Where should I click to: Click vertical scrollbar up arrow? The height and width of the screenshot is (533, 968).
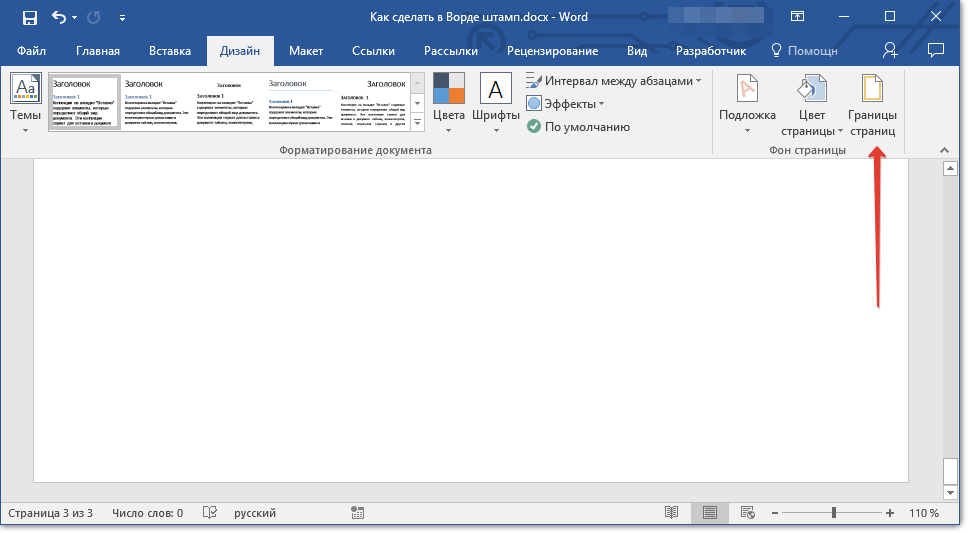951,169
